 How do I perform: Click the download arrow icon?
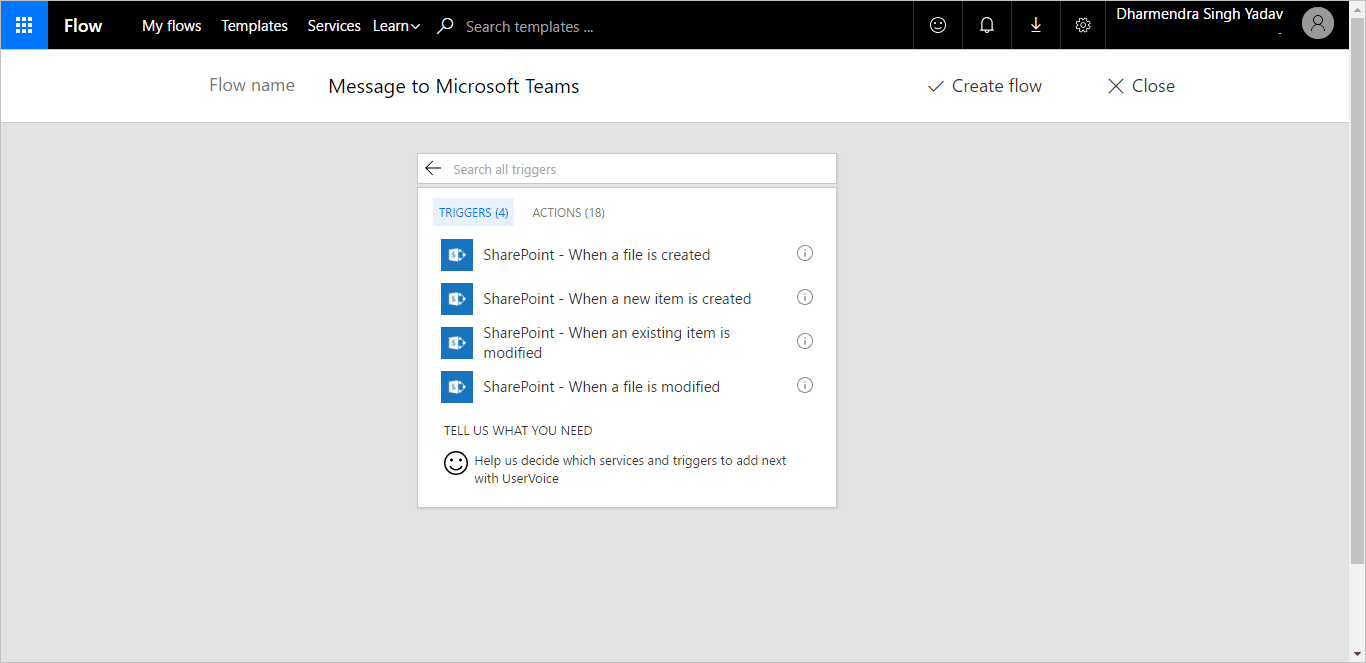[1035, 25]
